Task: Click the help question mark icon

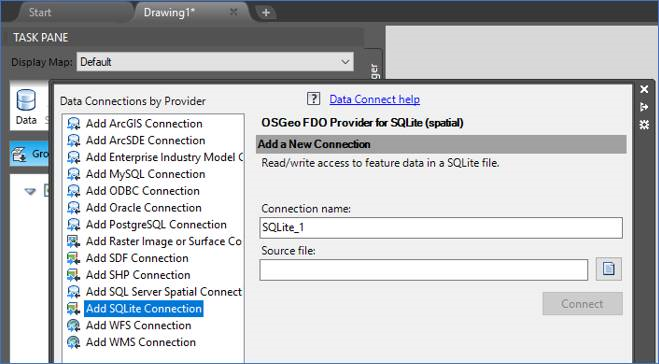Action: click(x=314, y=99)
